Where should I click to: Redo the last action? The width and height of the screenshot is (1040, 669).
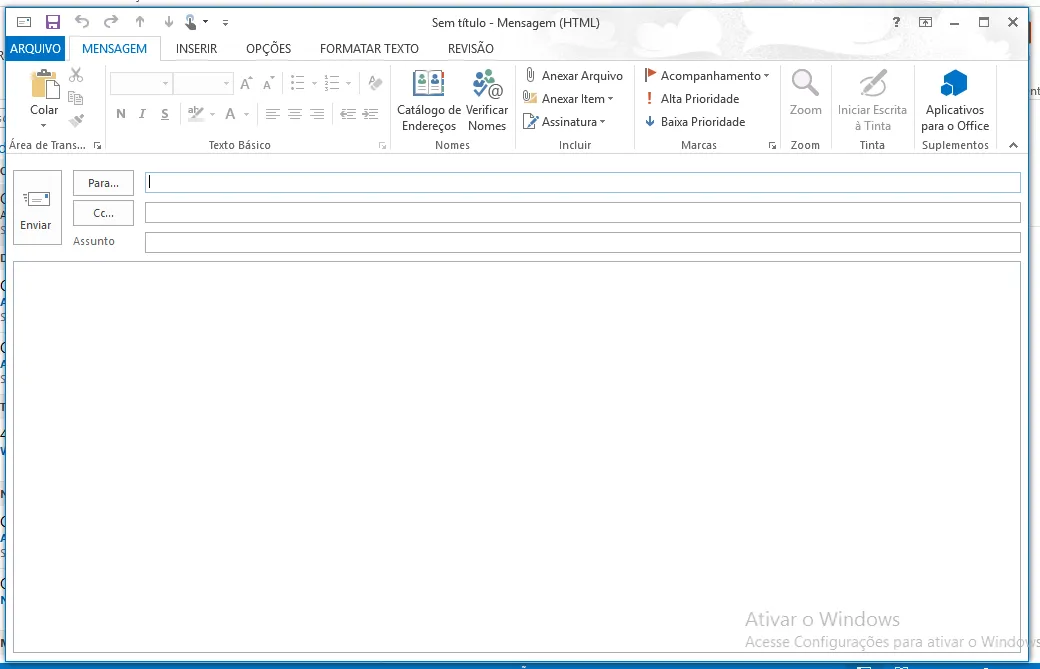point(111,22)
